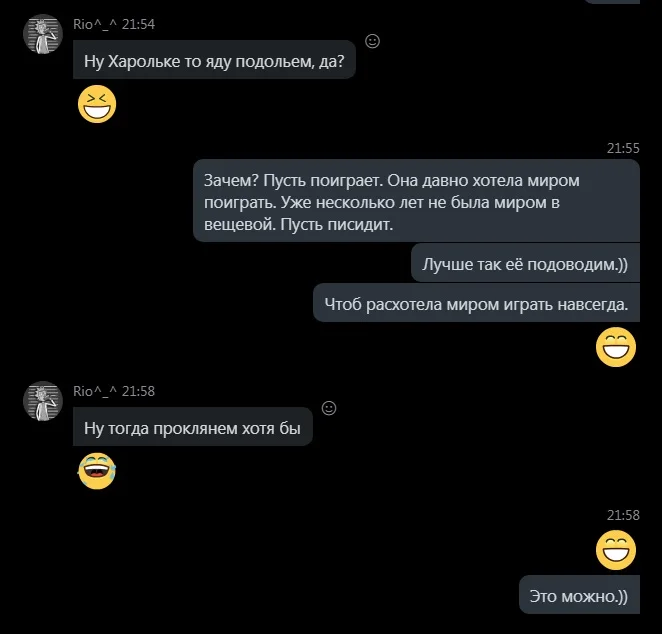Click the 21:58 timestamp on the right side

[623, 515]
